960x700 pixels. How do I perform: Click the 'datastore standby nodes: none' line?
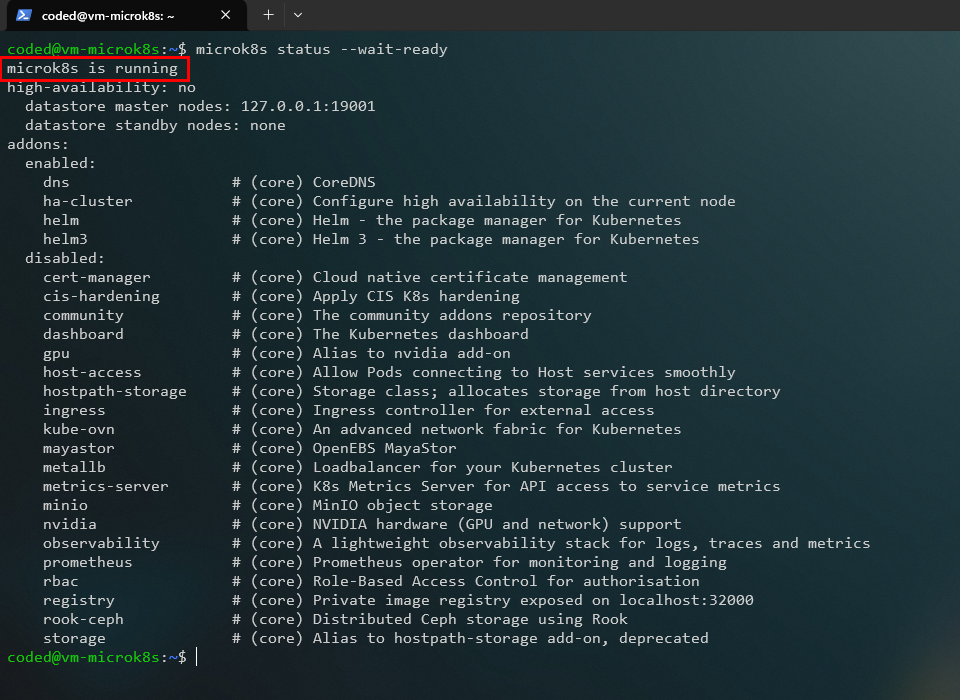(x=155, y=125)
